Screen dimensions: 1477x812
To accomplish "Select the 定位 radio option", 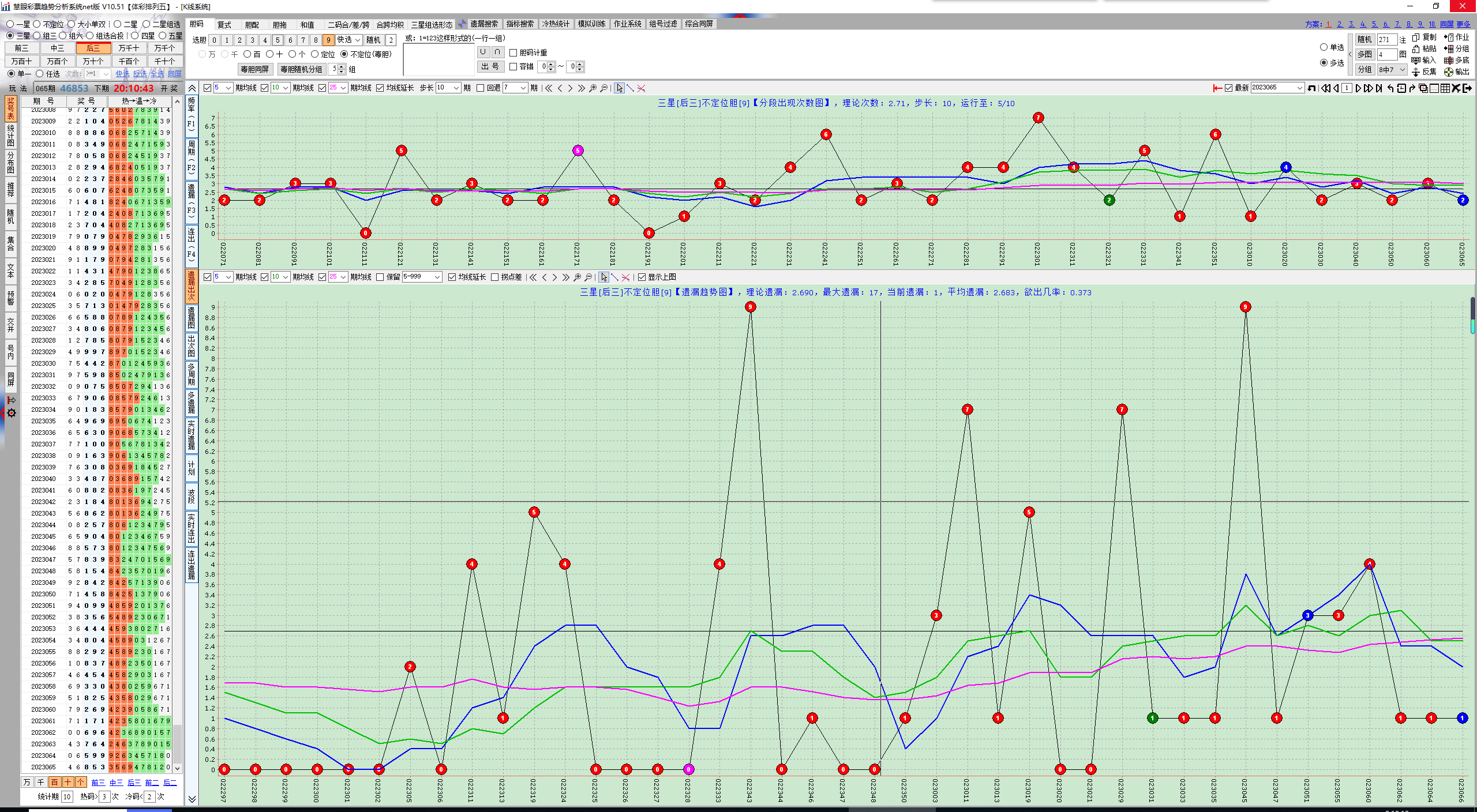I will pyautogui.click(x=314, y=54).
